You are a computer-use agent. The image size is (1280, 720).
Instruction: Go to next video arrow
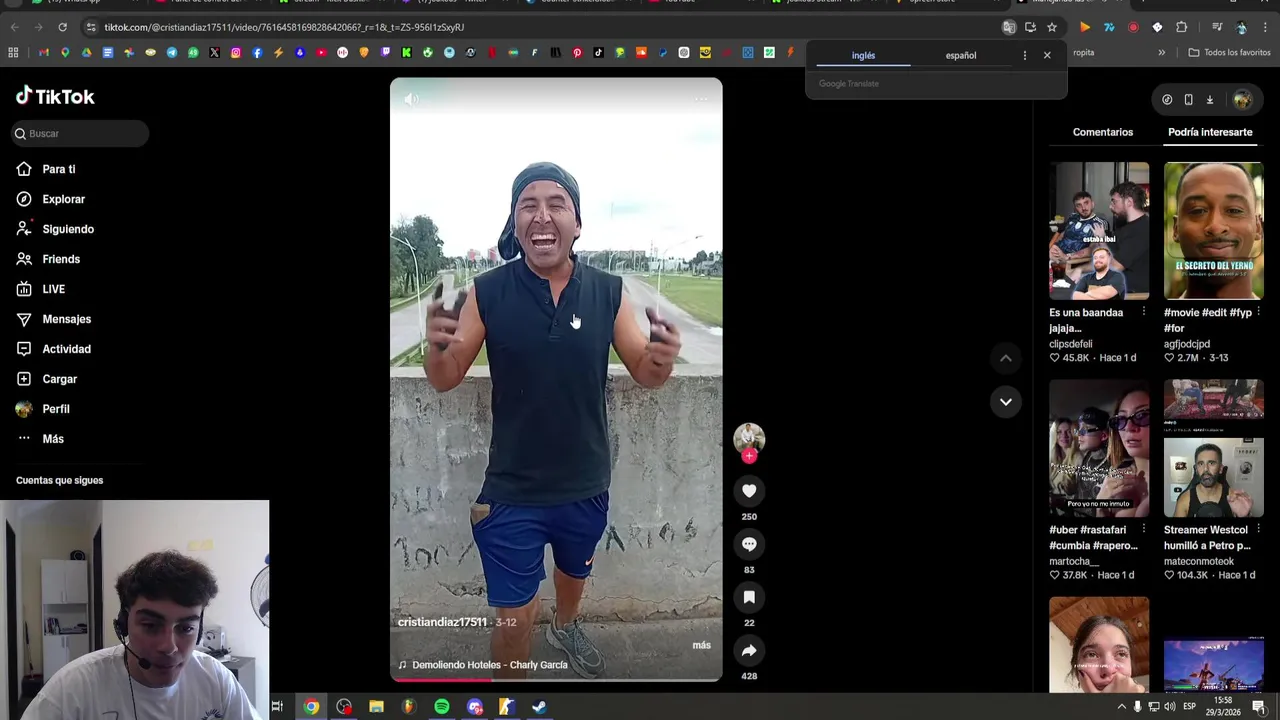pos(1006,402)
